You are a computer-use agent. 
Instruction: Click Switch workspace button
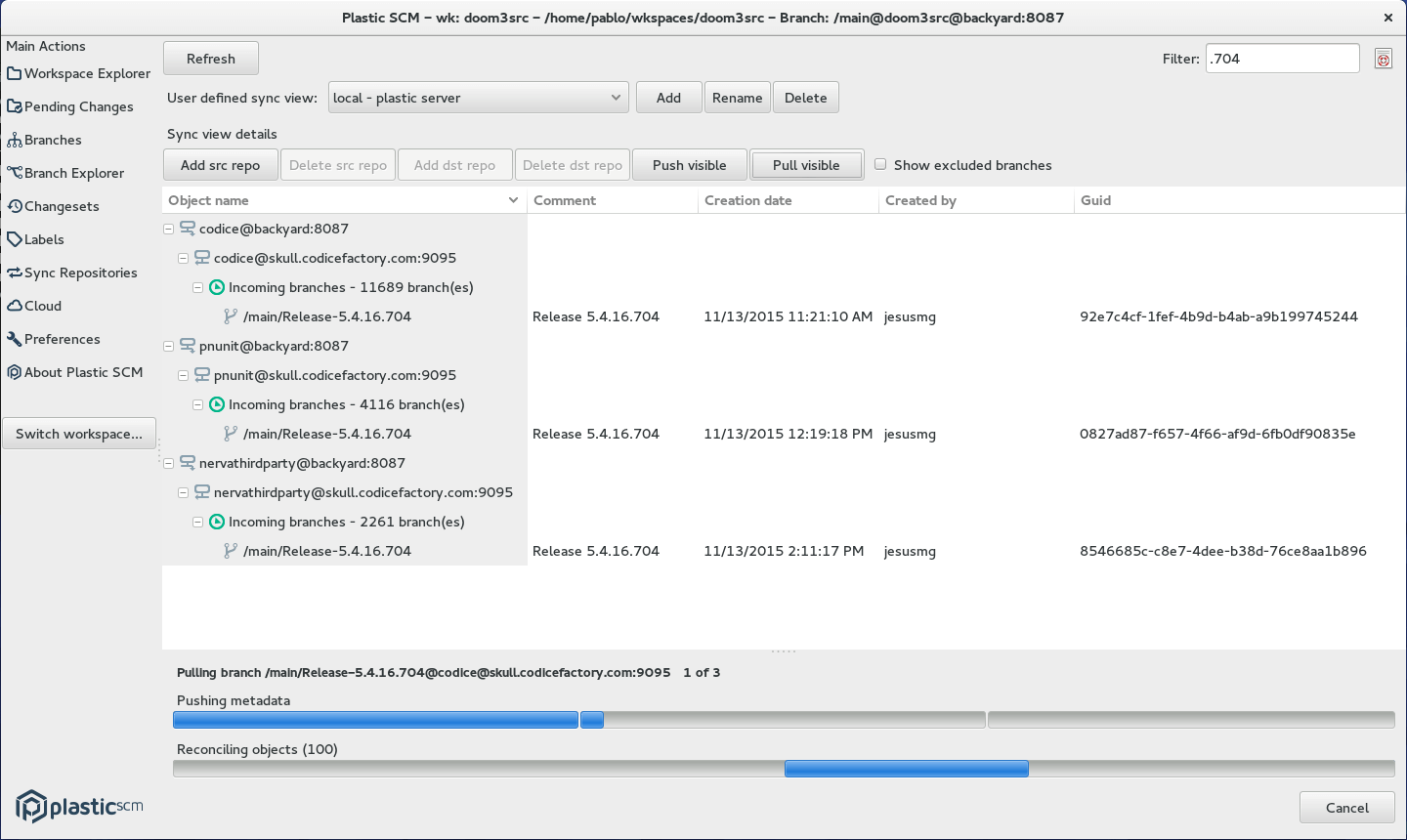pyautogui.click(x=79, y=434)
